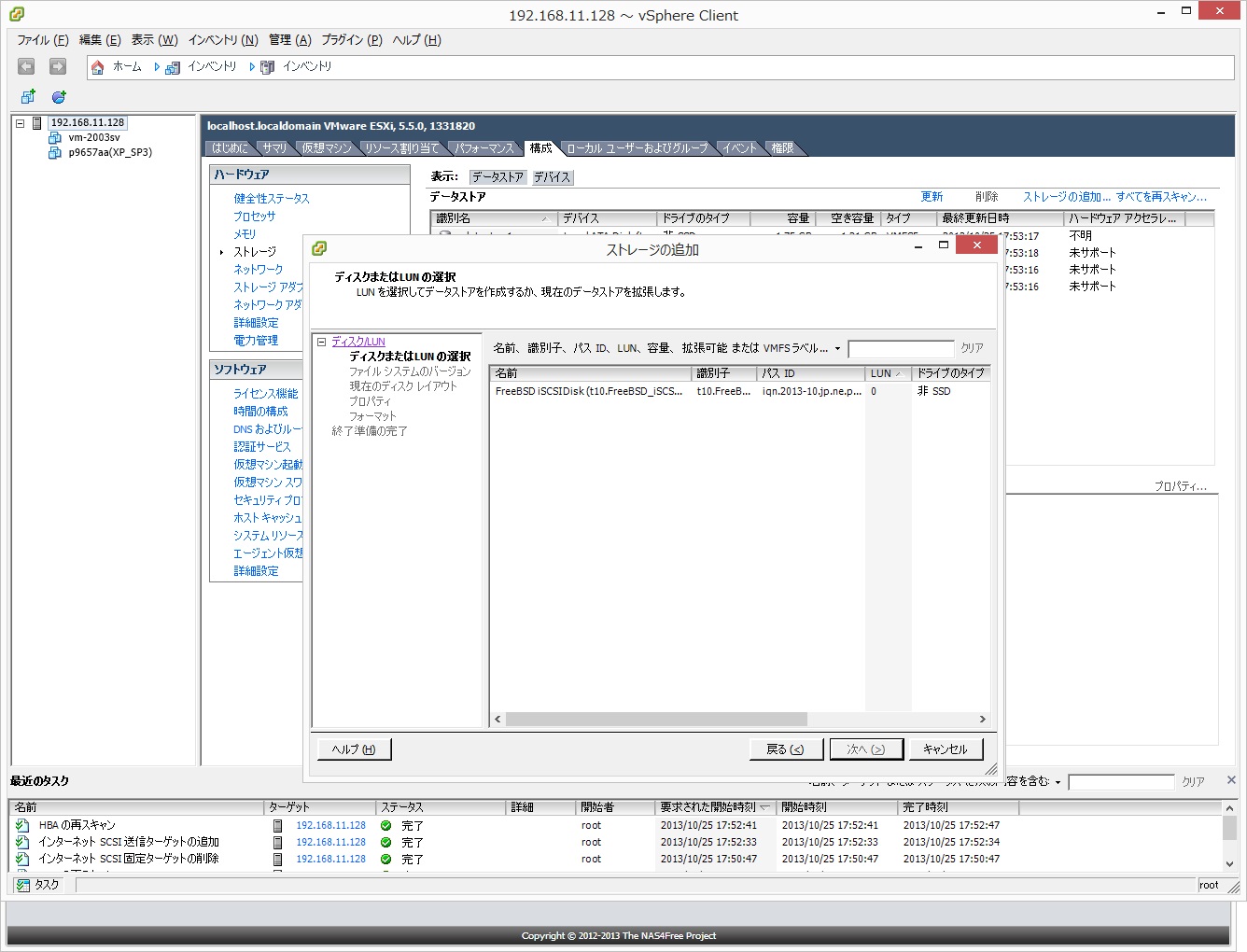Open 時間の構成 software settings

(x=260, y=412)
